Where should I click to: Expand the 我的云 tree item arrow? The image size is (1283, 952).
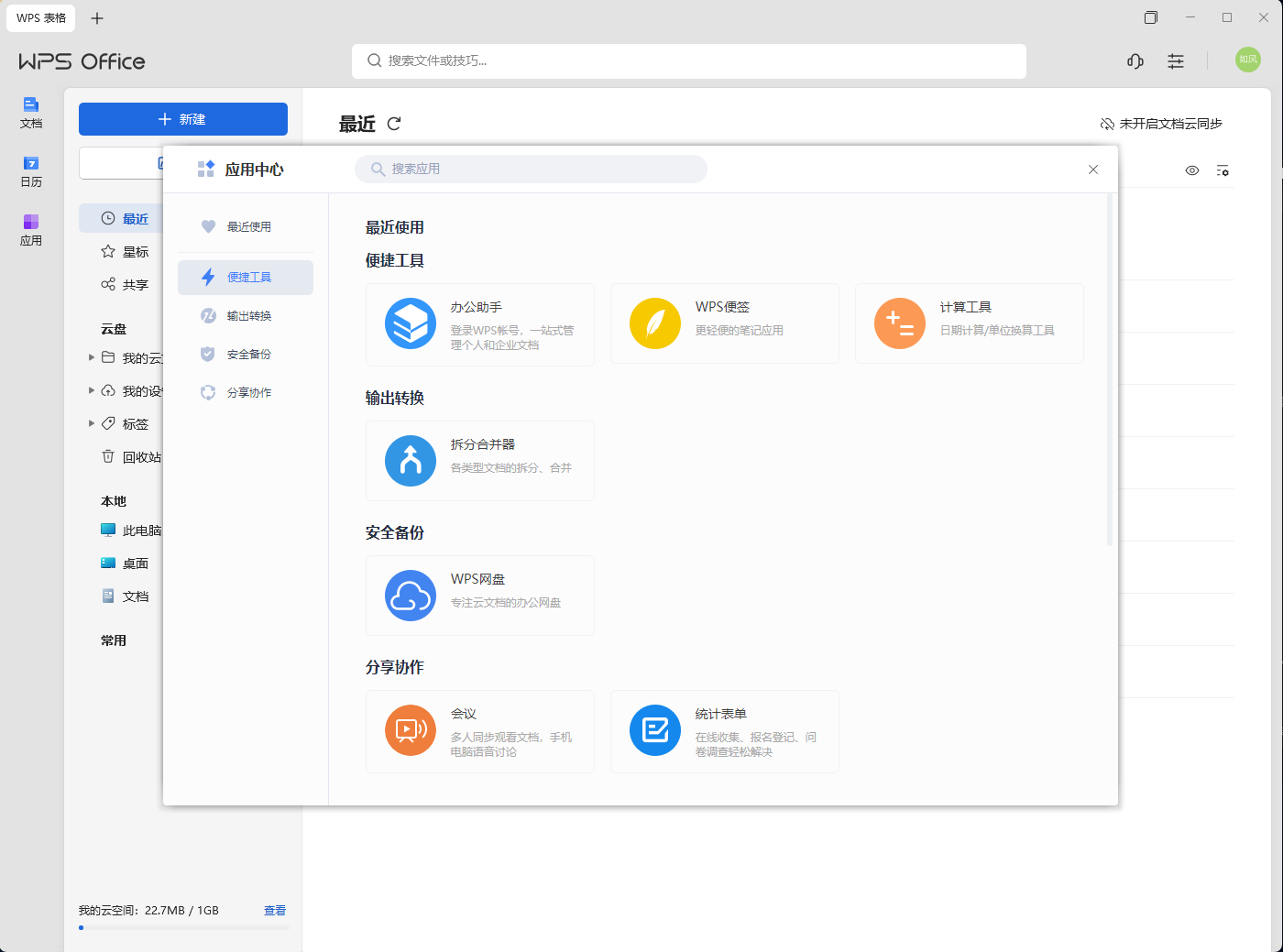coord(91,357)
